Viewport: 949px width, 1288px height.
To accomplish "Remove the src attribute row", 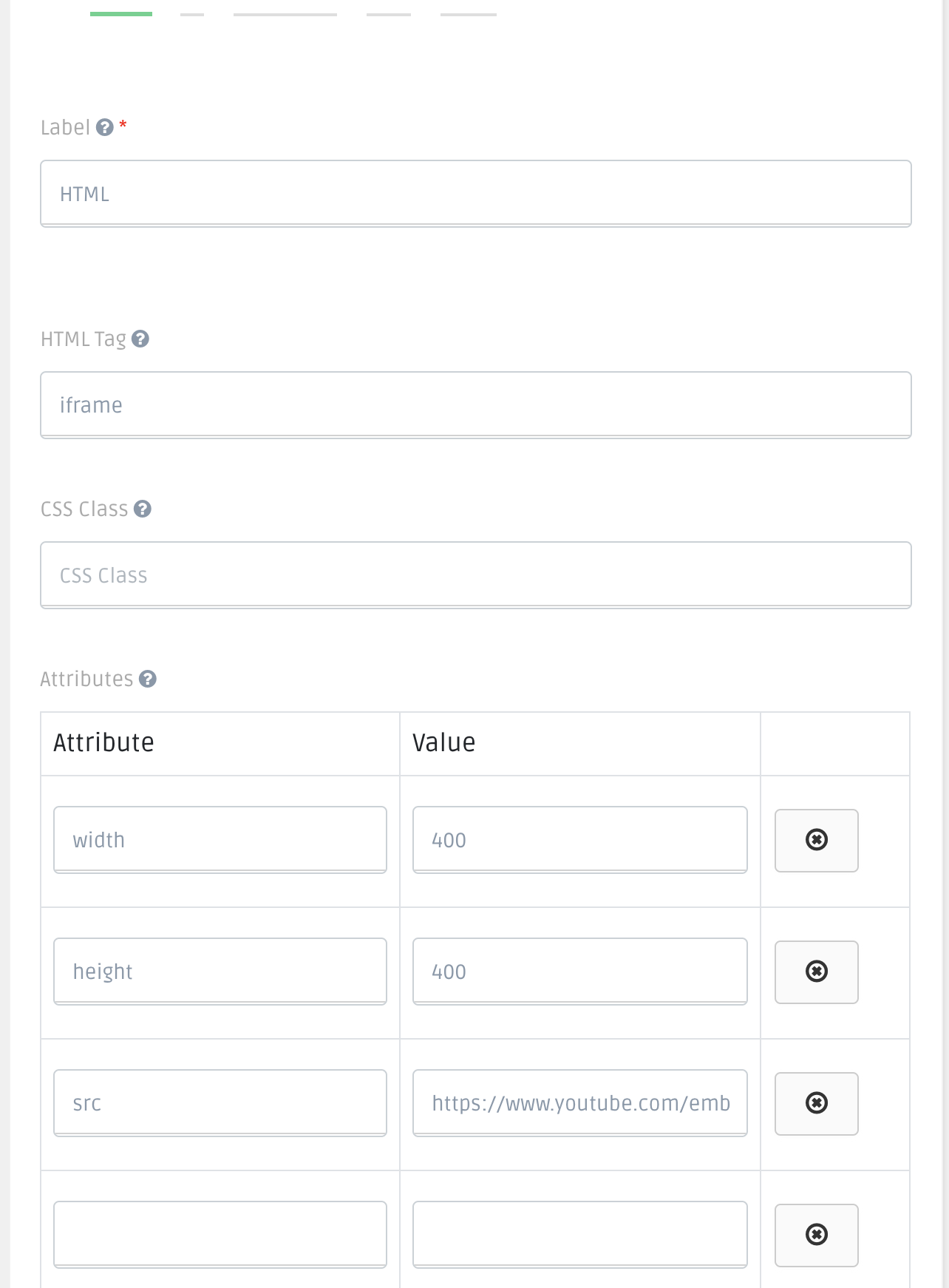I will [x=815, y=1103].
